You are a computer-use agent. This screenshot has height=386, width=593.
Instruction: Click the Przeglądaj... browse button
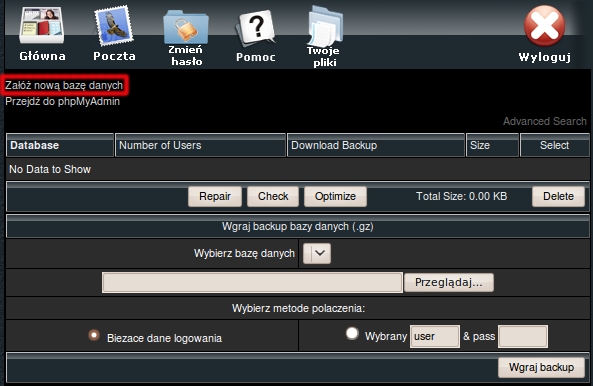click(449, 282)
